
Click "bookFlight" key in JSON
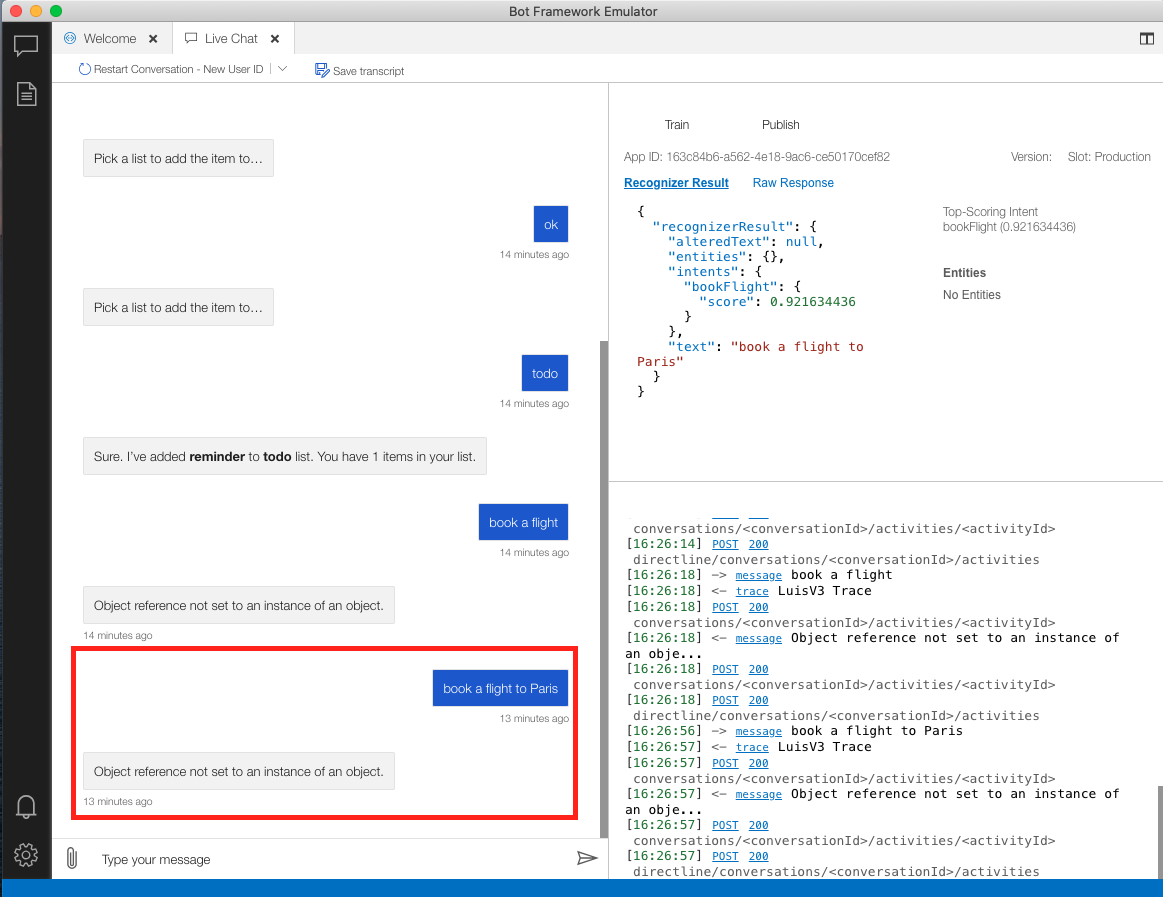731,287
